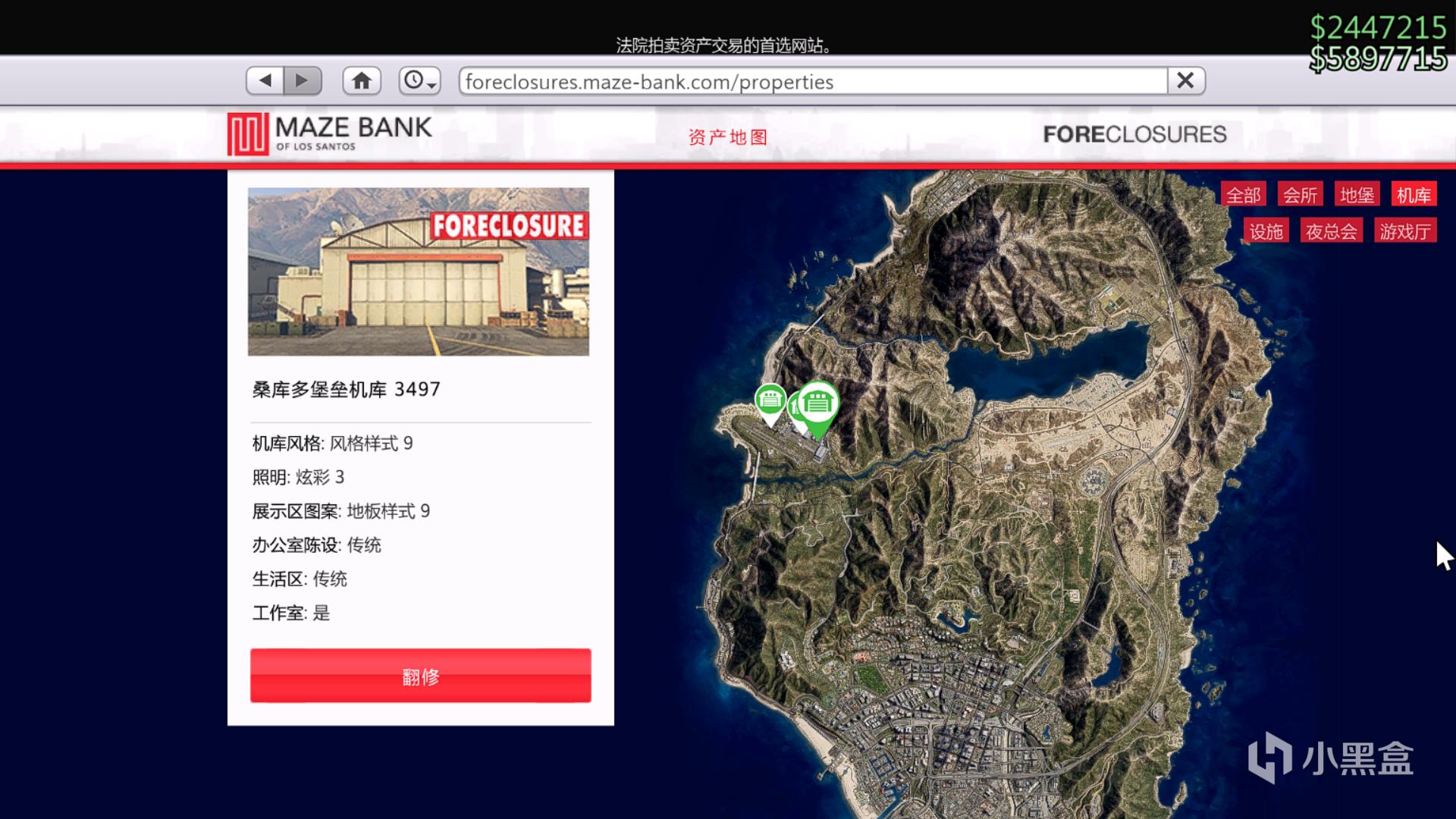Show 游戏厅 (Arcade) properties

(1404, 231)
